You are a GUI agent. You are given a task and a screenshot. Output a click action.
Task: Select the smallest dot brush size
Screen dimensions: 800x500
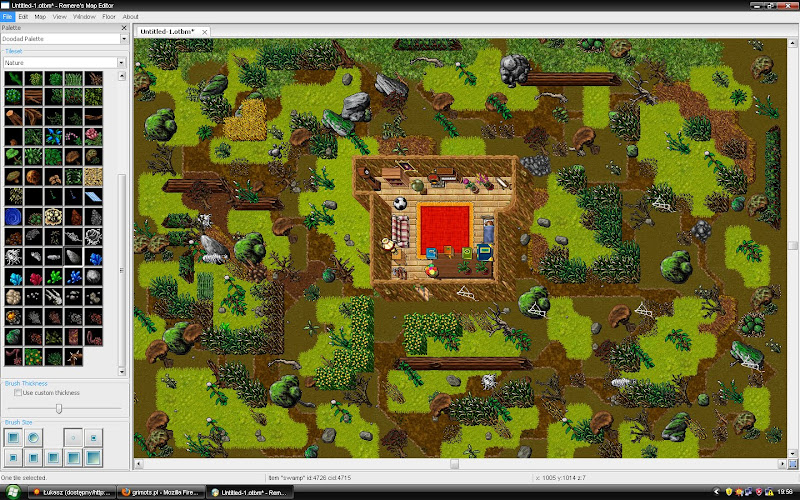[73, 437]
